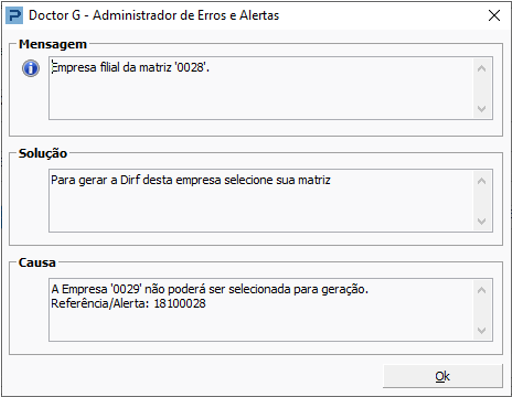Click inside the Solução text area

click(x=261, y=201)
